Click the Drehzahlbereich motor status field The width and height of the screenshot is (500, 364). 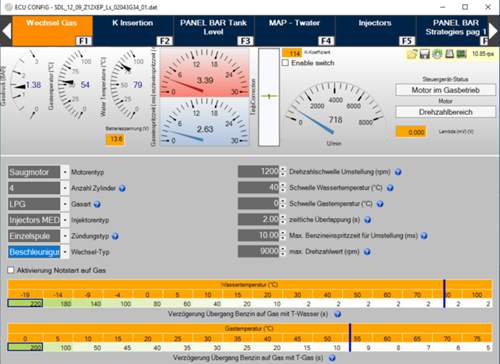[x=445, y=112]
